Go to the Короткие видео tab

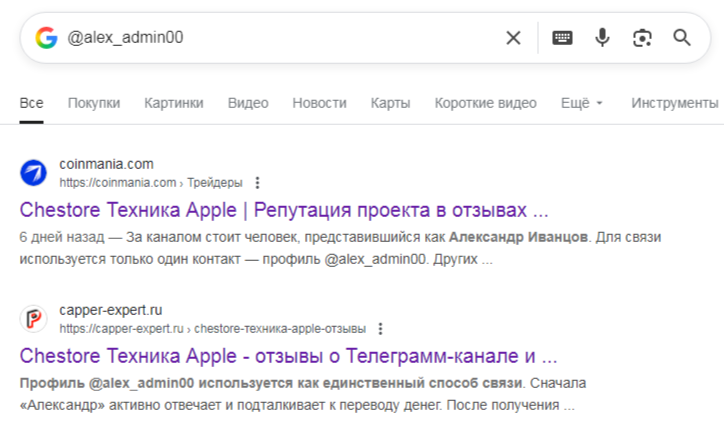[x=485, y=103]
